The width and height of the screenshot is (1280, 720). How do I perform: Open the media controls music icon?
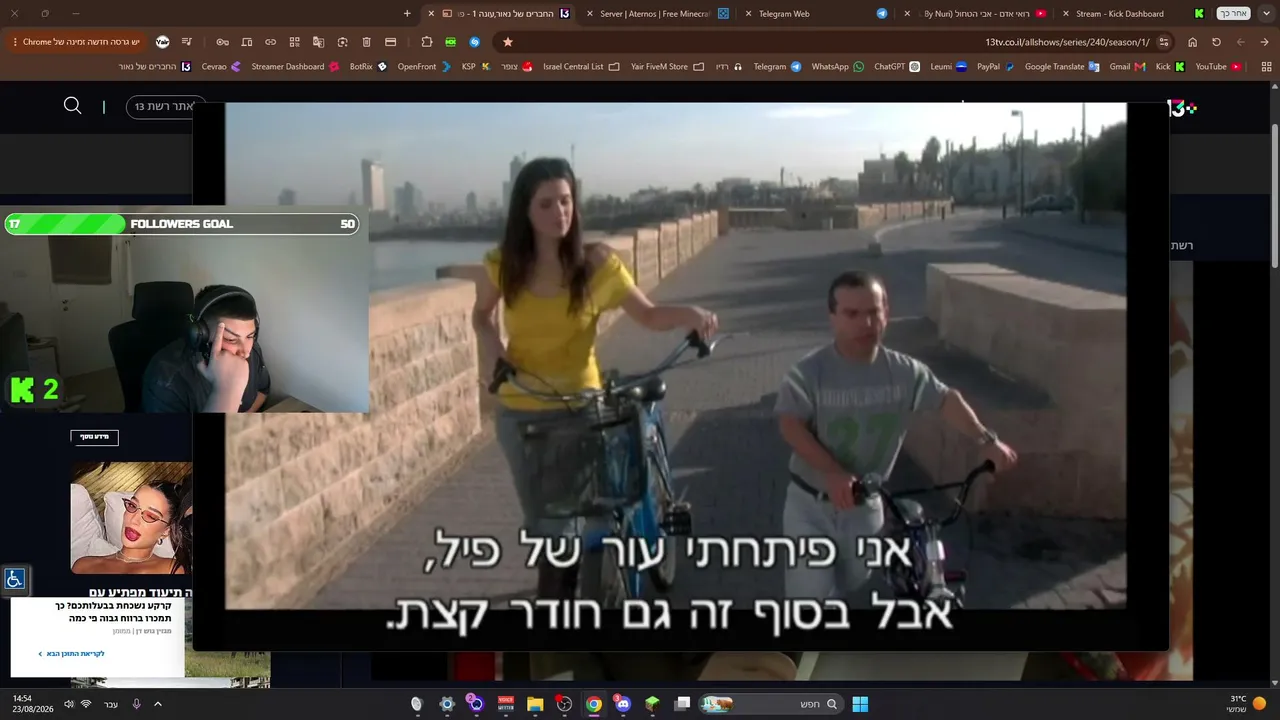tap(186, 42)
